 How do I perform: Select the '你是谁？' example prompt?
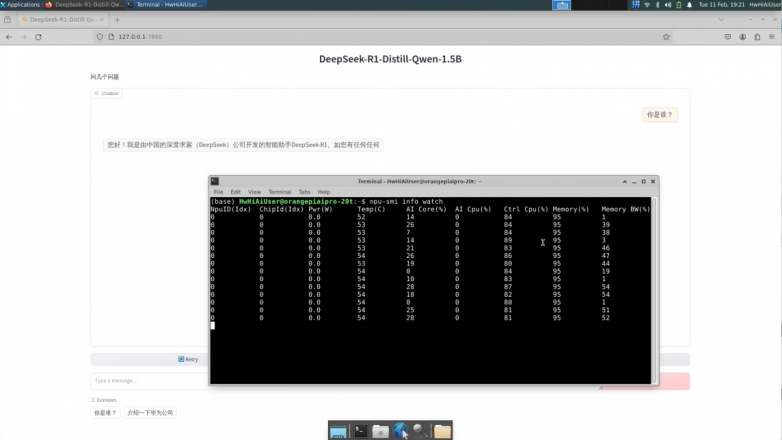pyautogui.click(x=104, y=412)
